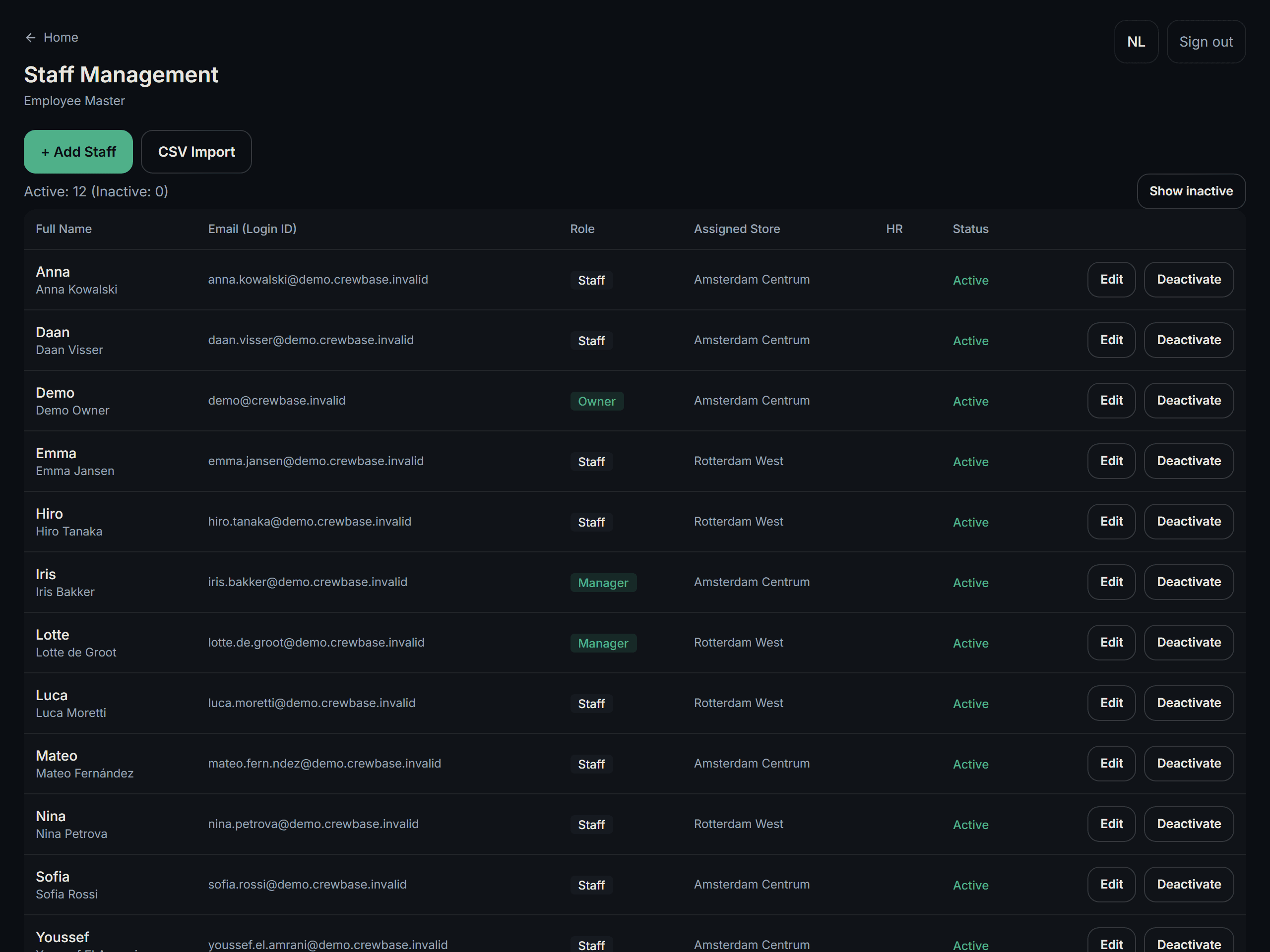
Task: Edit Hiro Tanaka's record
Action: pyautogui.click(x=1111, y=522)
